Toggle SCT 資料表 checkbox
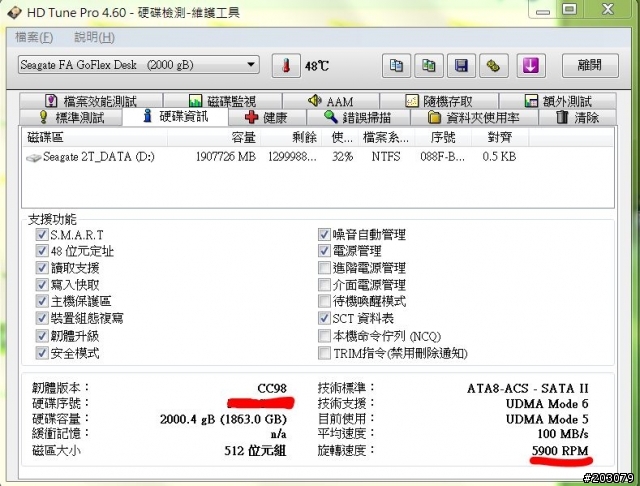 (324, 318)
